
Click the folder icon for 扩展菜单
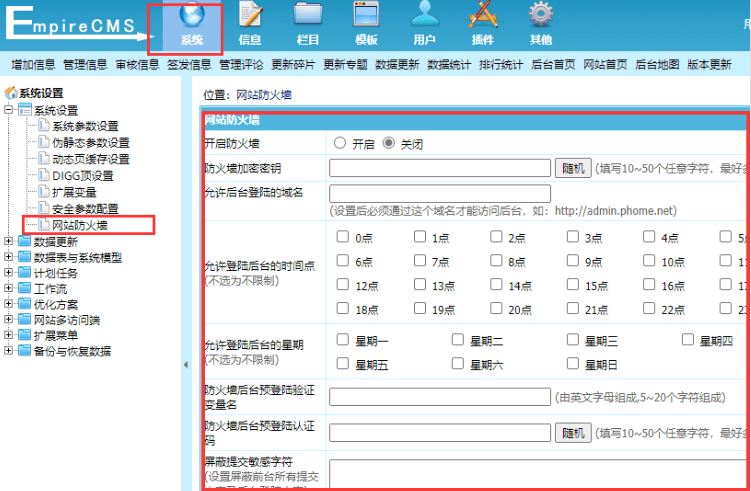[24, 335]
